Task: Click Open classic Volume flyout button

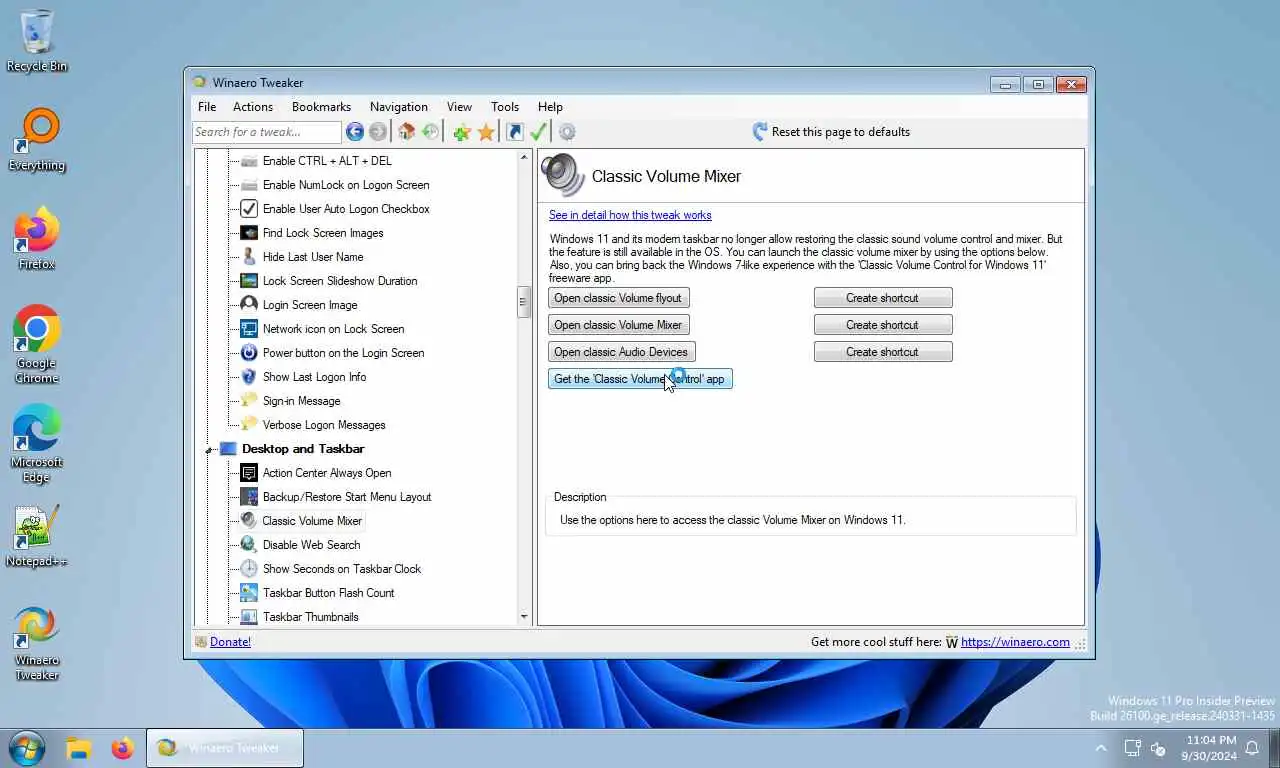Action: pyautogui.click(x=618, y=298)
